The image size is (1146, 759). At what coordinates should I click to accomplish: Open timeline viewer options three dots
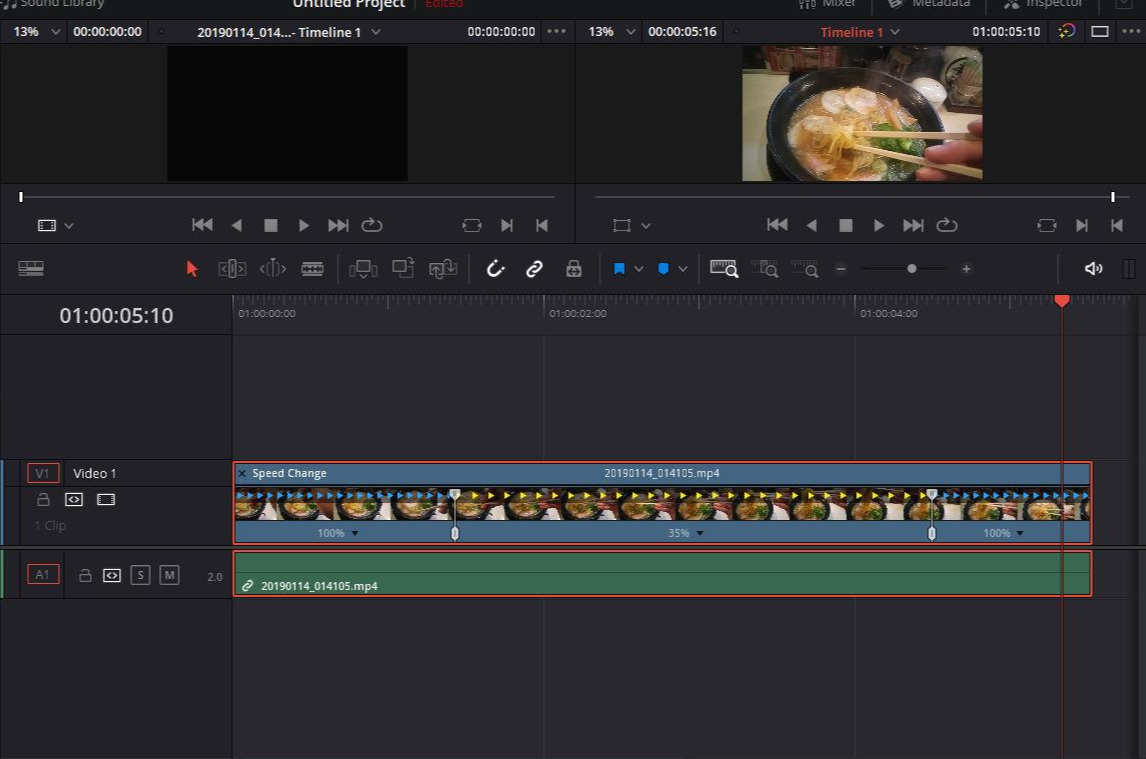pyautogui.click(x=1131, y=31)
